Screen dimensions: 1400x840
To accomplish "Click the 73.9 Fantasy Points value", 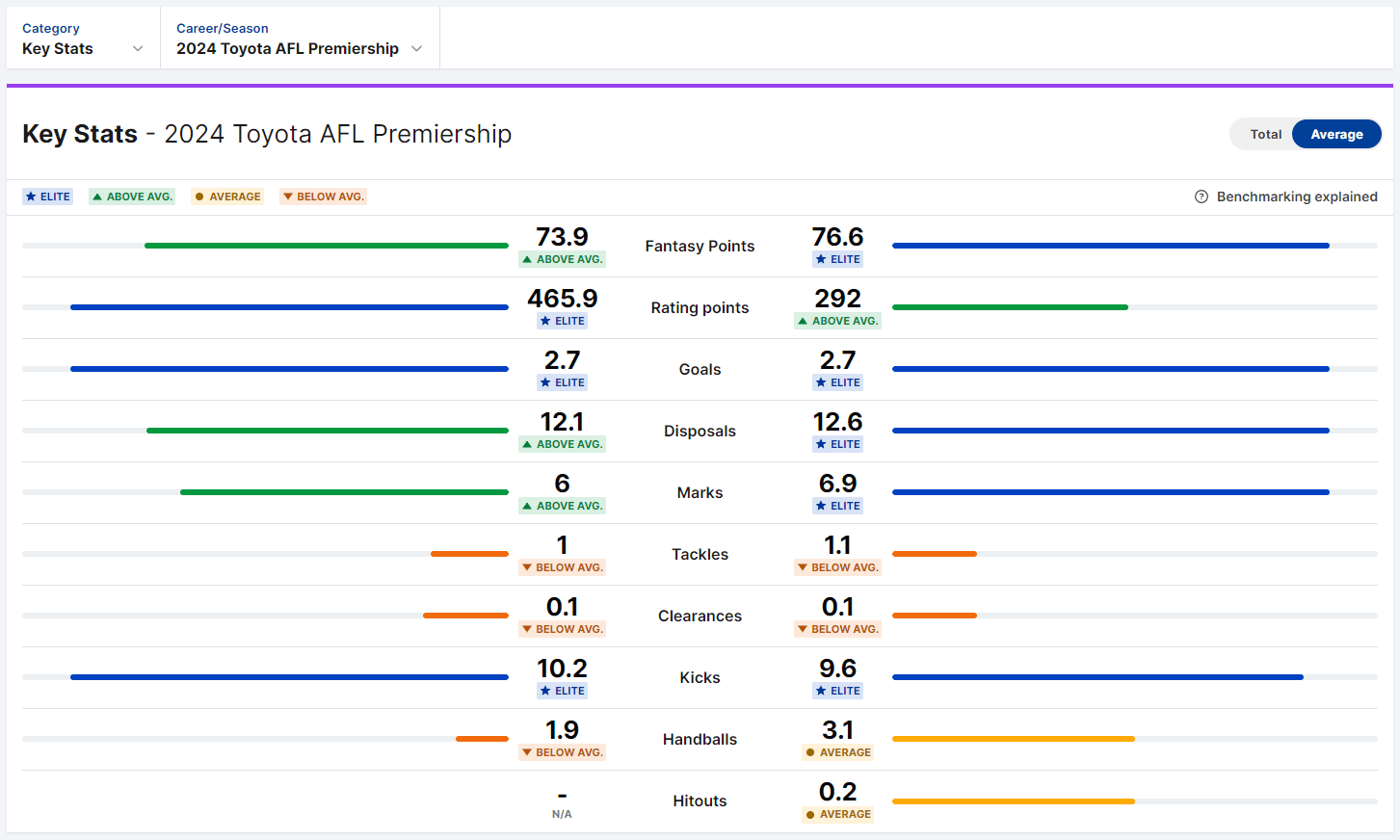I will point(562,237).
